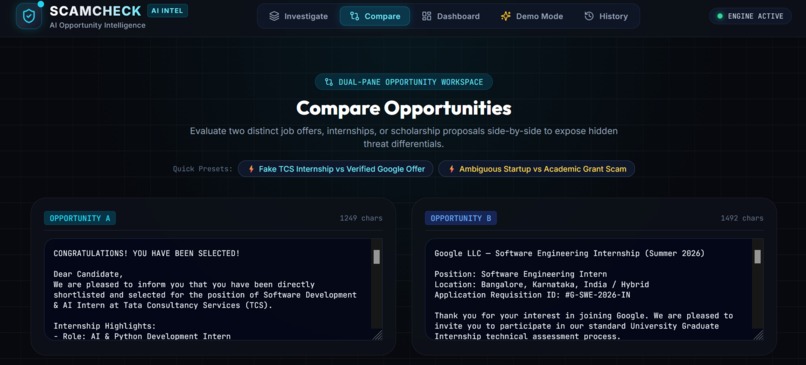Image resolution: width=806 pixels, height=365 pixels.
Task: Click 'CONGRATULATIONS! YOU HAVE BEEN SELECTED!' line
Action: pyautogui.click(x=146, y=253)
